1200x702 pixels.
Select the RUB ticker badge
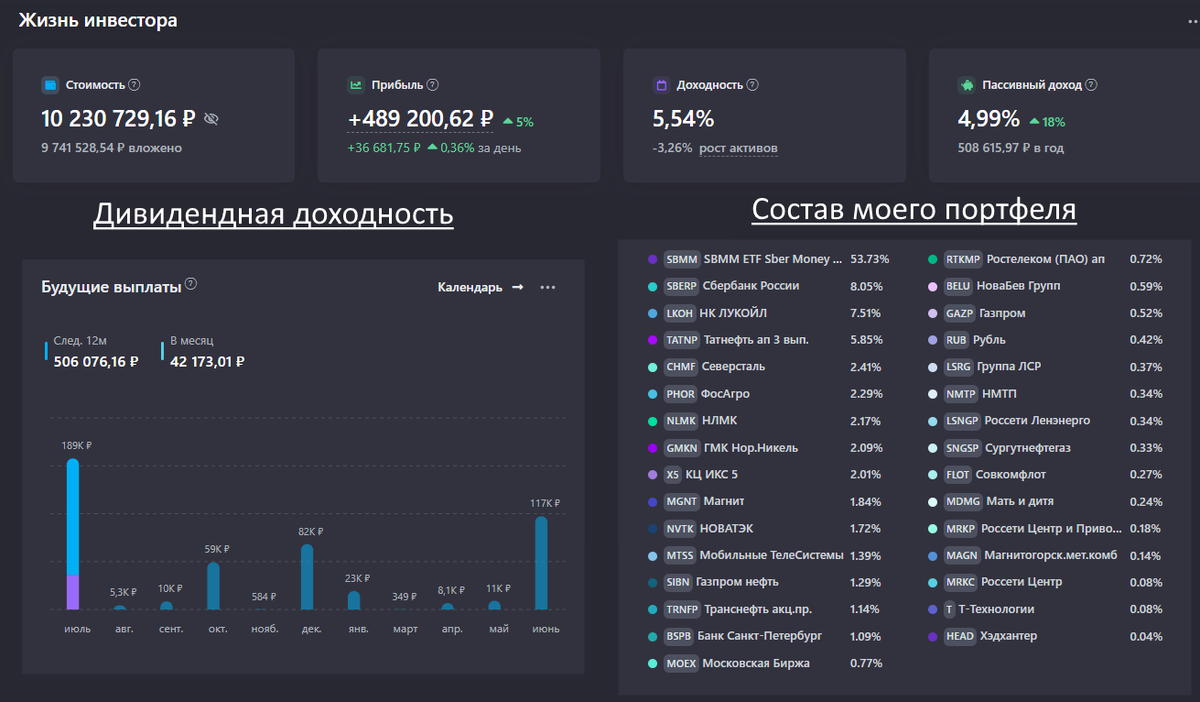click(x=957, y=340)
